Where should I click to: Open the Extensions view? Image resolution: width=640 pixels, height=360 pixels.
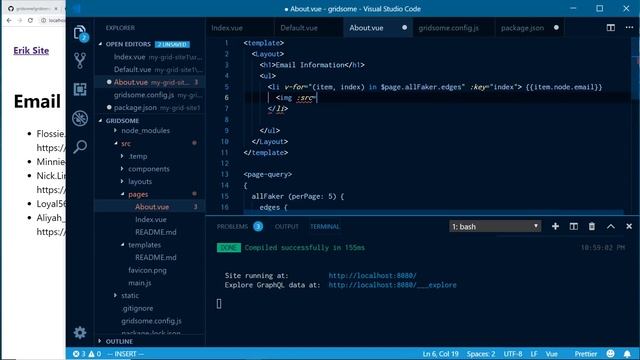coord(80,89)
